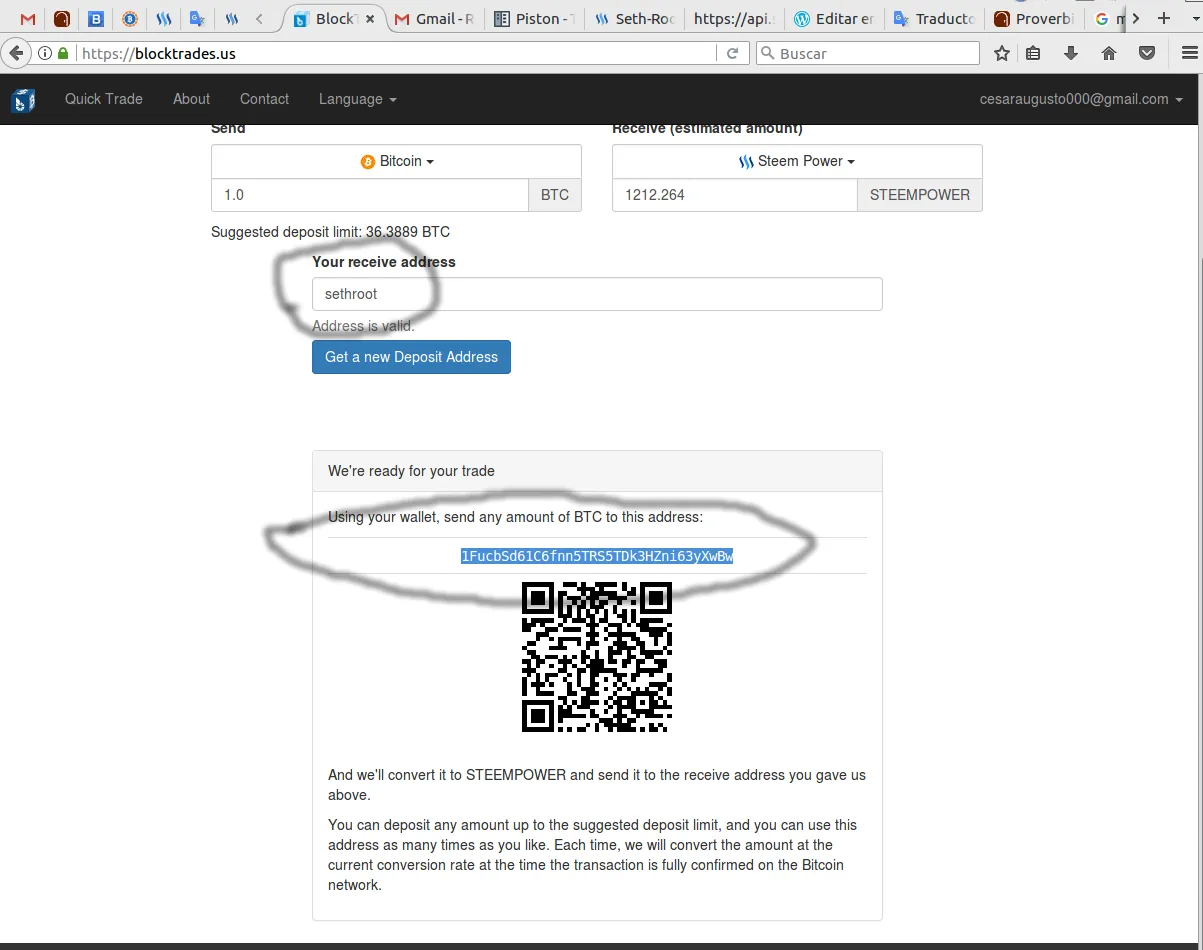Click the send amount field showing 1.0
Viewport: 1203px width, 950px height.
point(370,195)
